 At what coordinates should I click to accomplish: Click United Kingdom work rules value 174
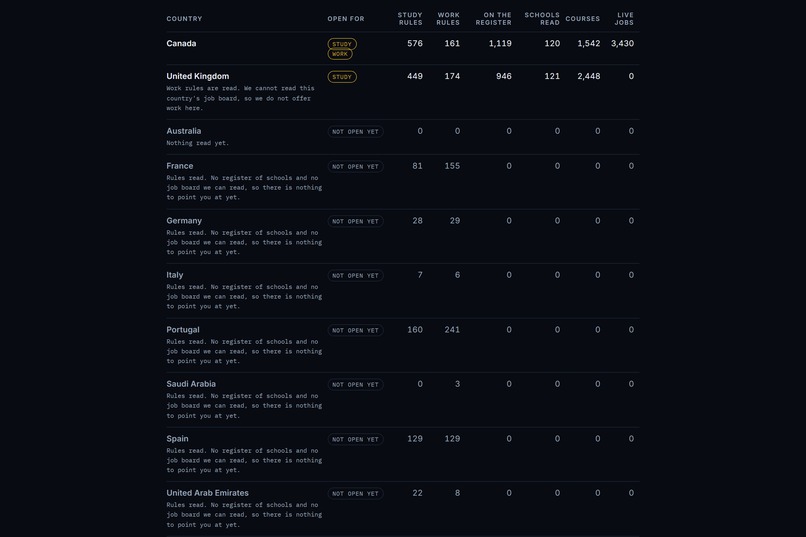tap(452, 76)
